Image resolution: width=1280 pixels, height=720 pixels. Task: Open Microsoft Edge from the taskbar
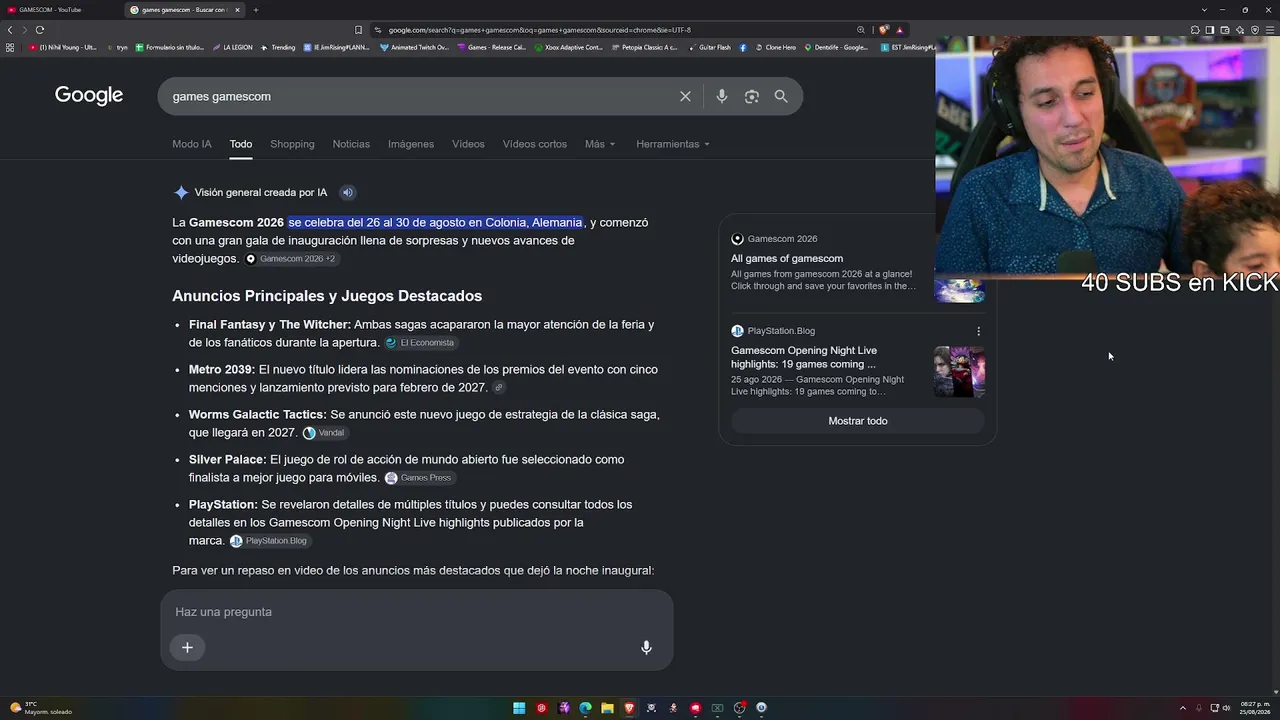[585, 708]
